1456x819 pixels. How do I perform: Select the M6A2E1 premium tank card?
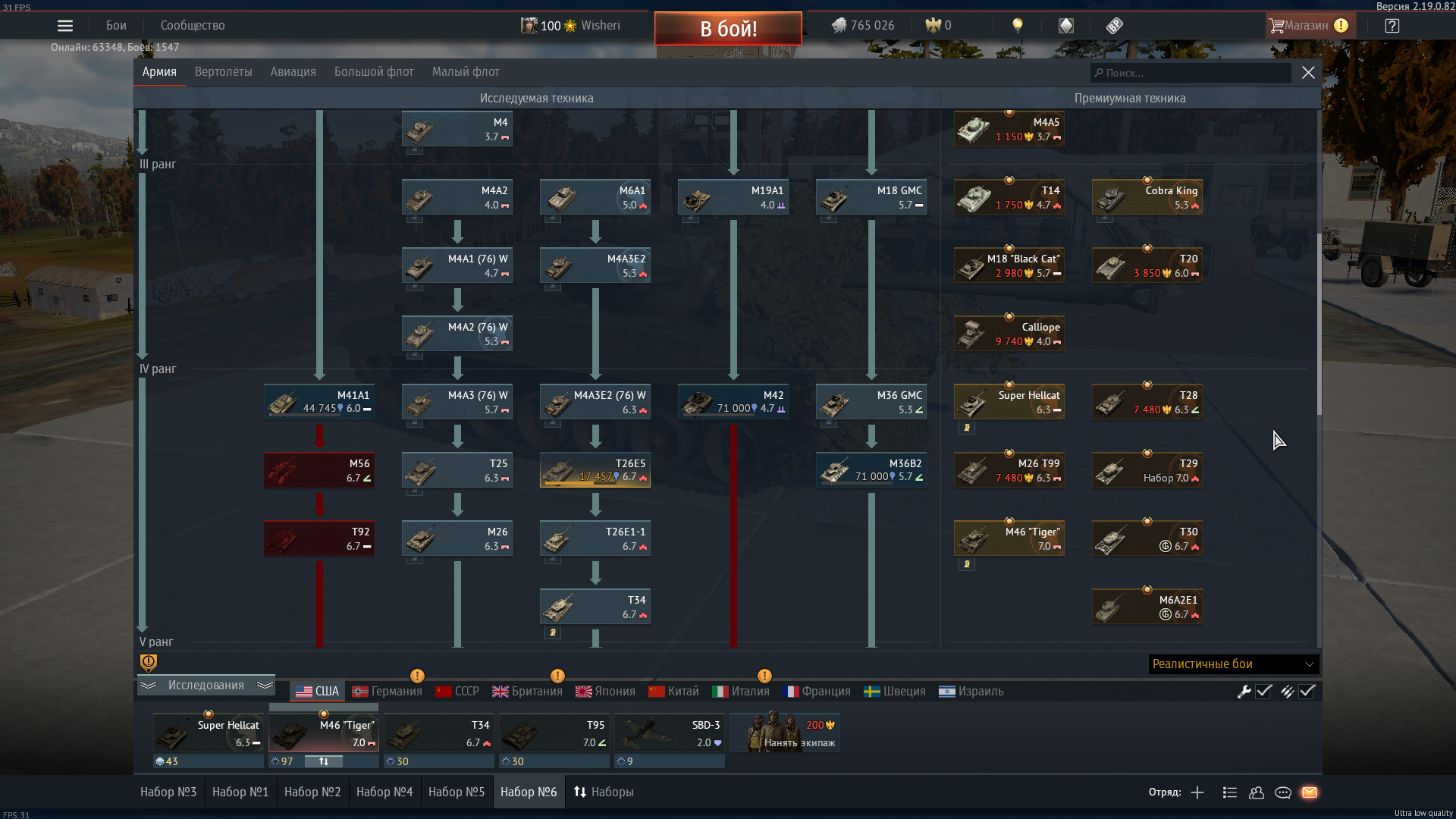coord(1147,607)
